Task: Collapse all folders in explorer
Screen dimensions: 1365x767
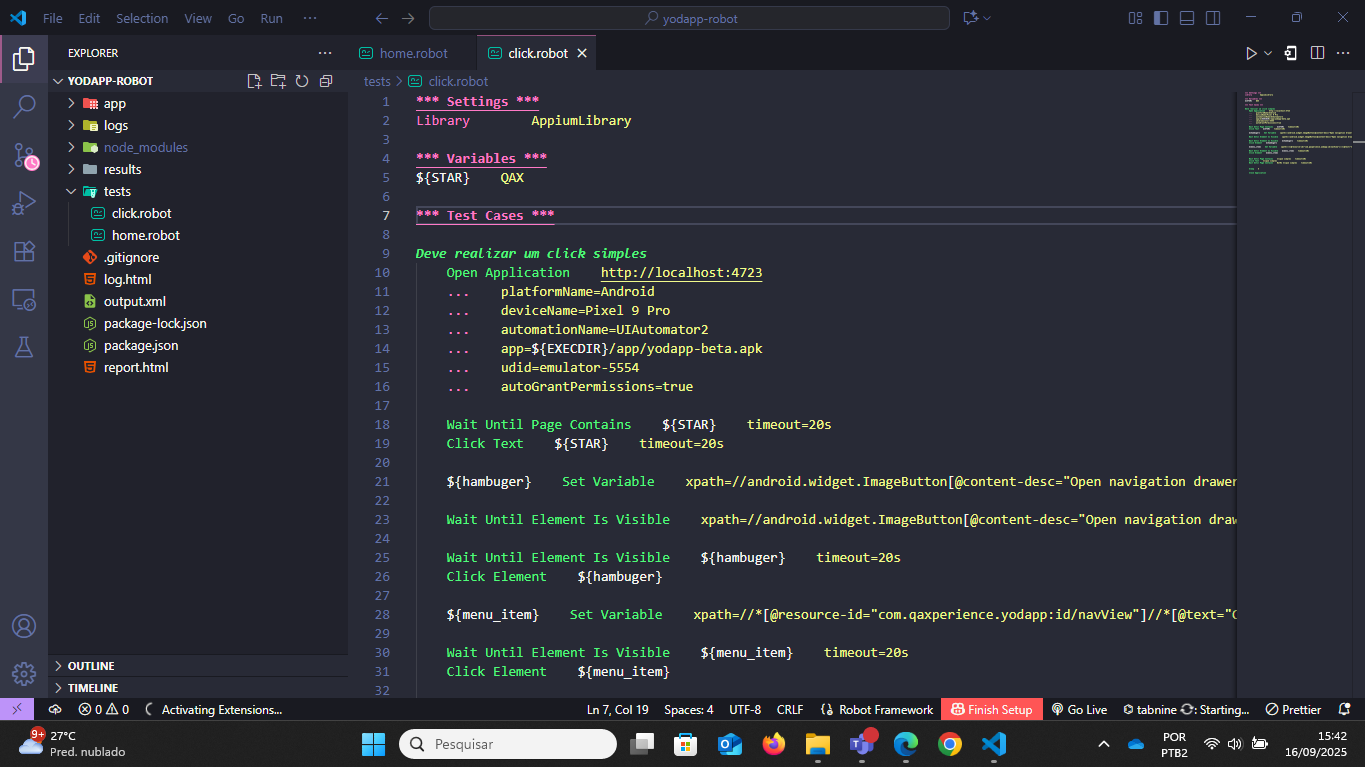Action: click(326, 81)
